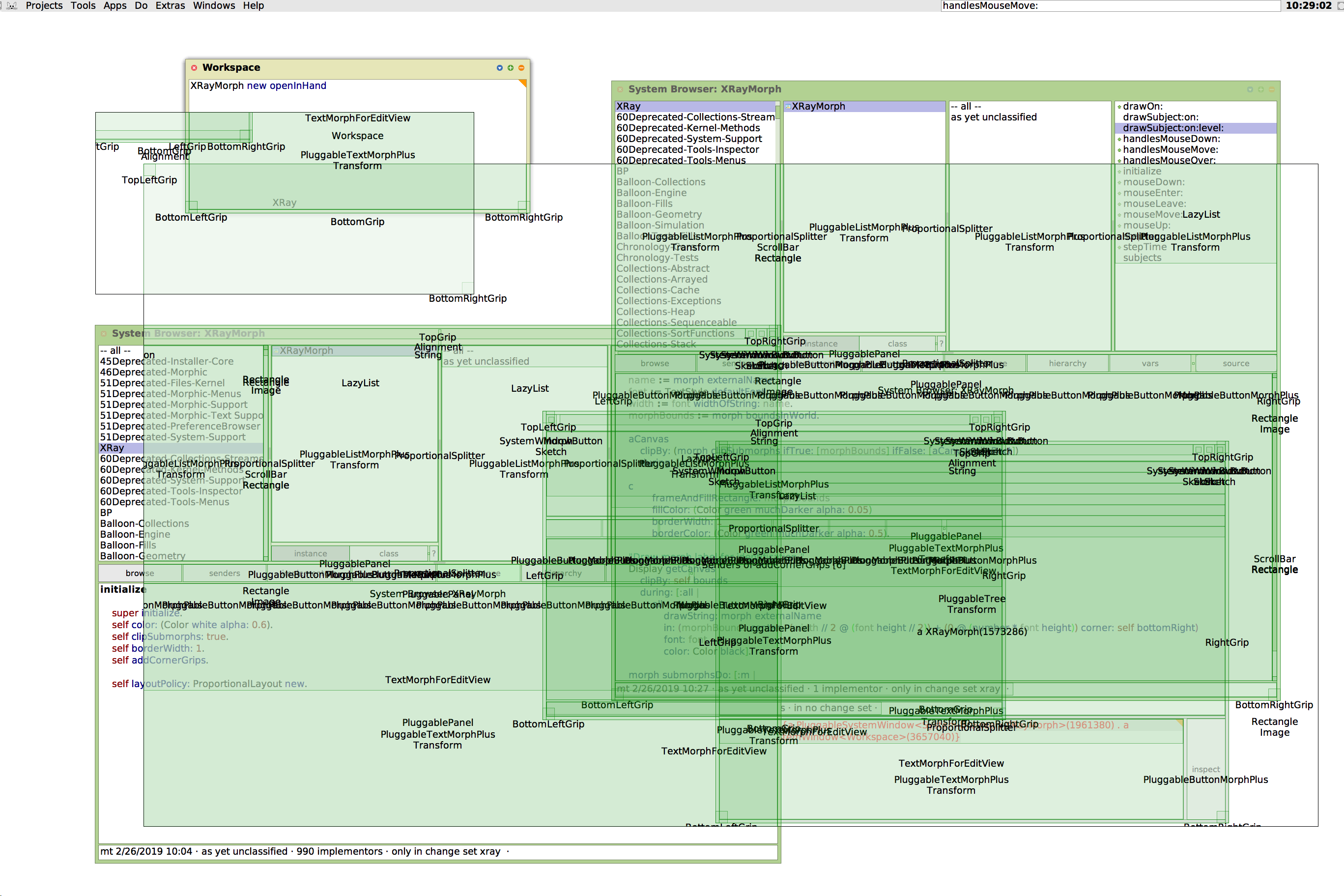Image resolution: width=1344 pixels, height=896 pixels.
Task: Toggle the class side in lower-left browser
Action: 388,553
